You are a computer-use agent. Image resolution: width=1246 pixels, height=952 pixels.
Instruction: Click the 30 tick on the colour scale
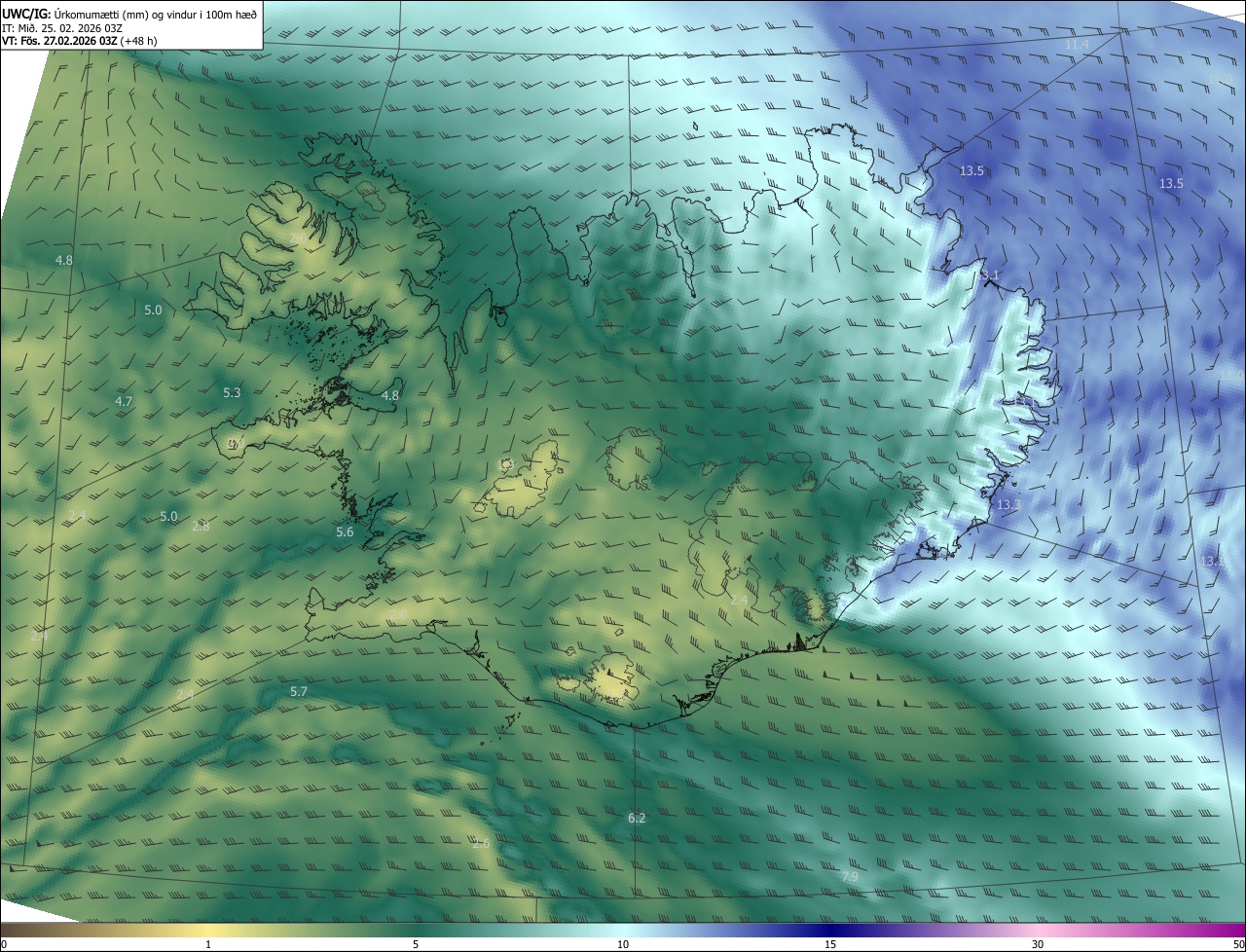pyautogui.click(x=1038, y=944)
